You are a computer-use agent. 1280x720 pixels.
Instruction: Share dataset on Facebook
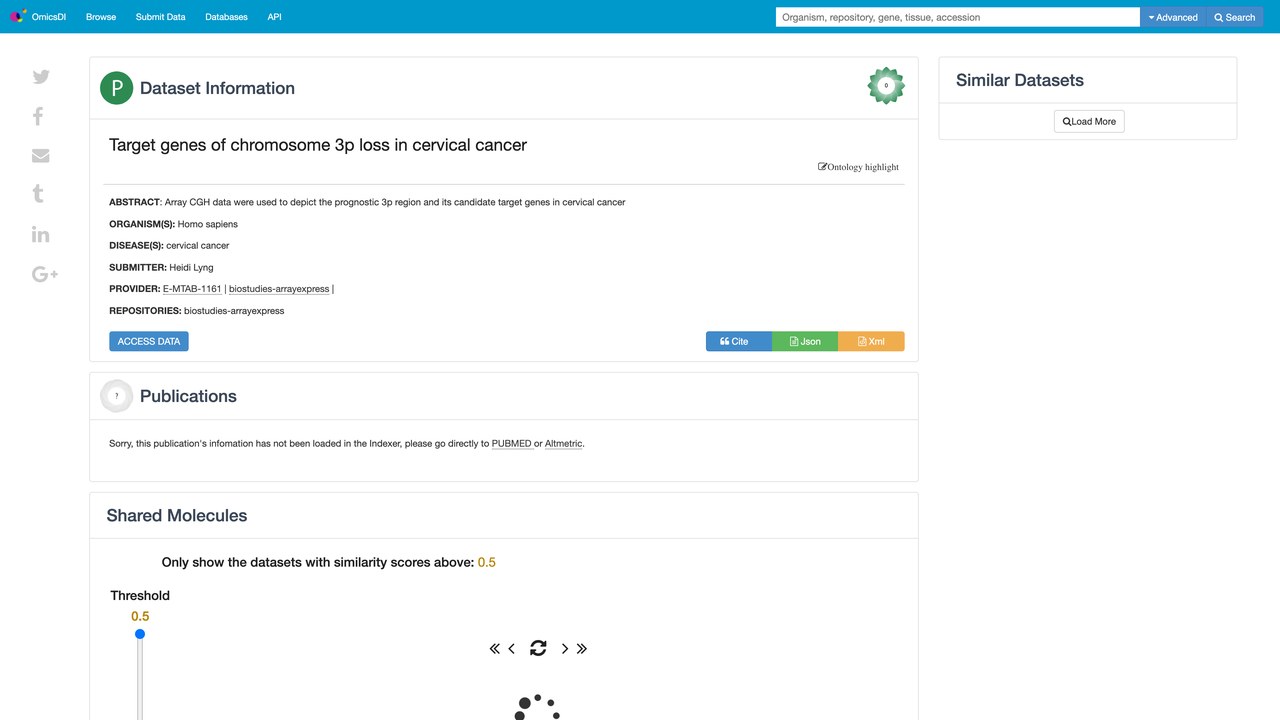(38, 116)
